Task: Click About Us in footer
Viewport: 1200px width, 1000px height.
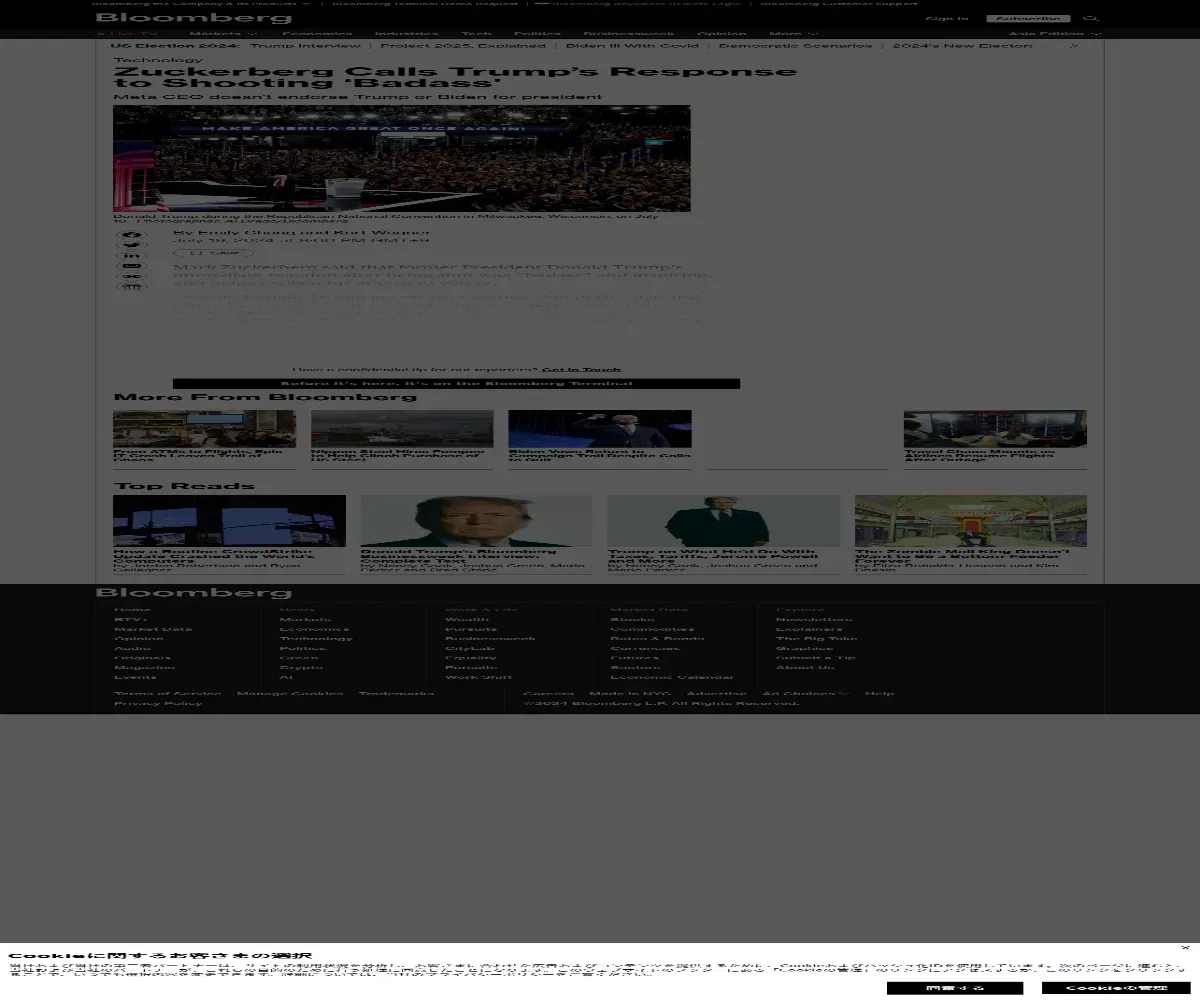Action: tap(806, 667)
